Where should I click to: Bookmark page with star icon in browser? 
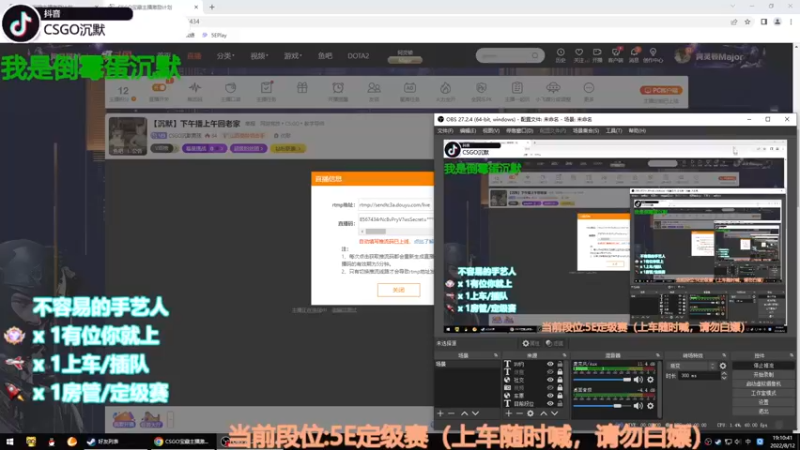[747, 22]
